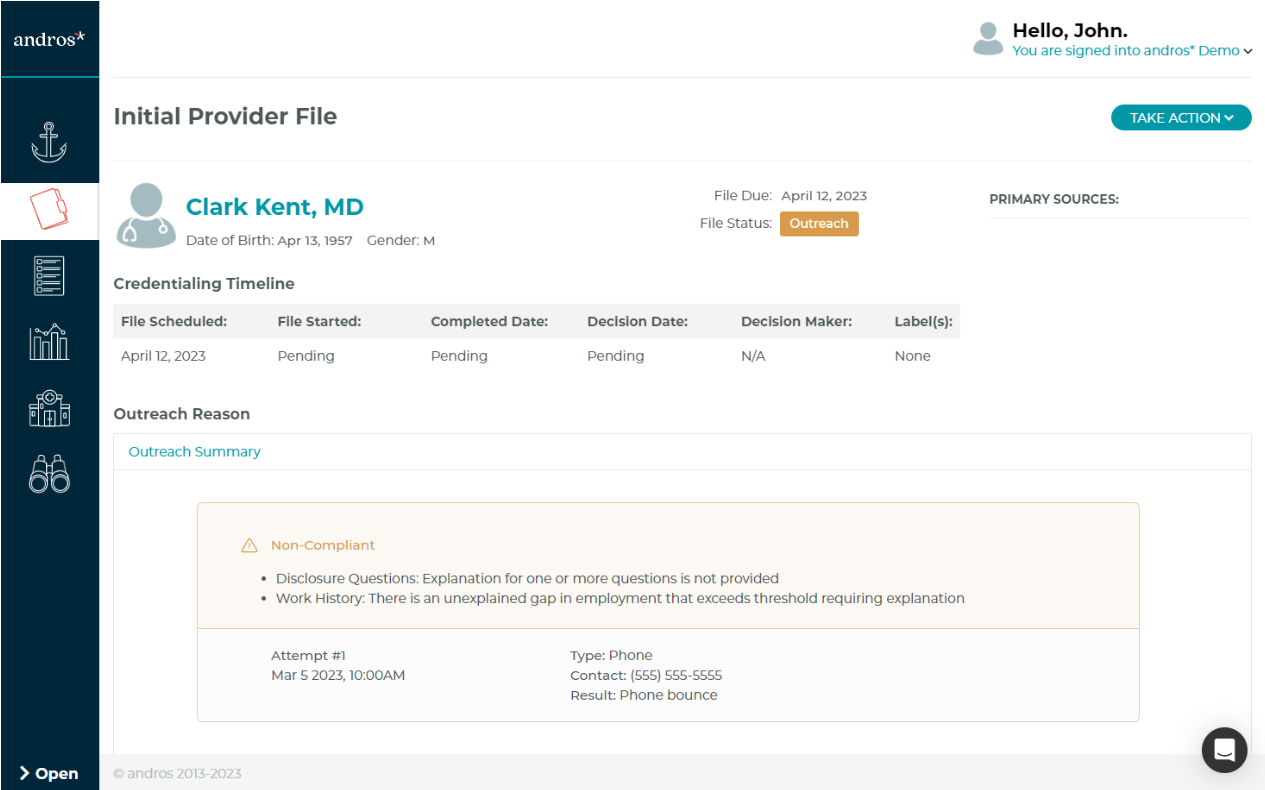Click the Attempt #1 label
Image resolution: width=1265 pixels, height=790 pixels.
(x=308, y=656)
